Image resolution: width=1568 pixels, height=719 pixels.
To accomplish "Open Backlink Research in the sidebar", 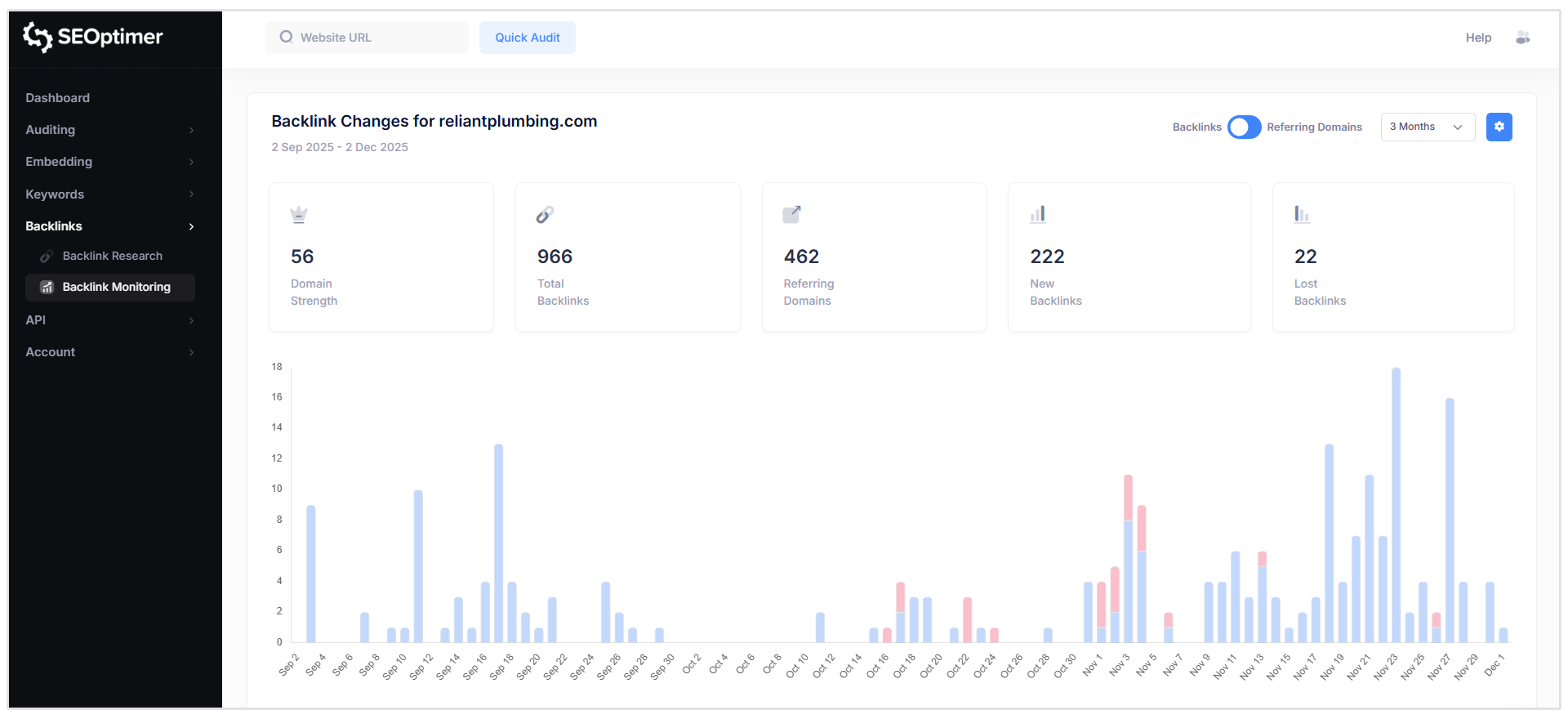I will coord(112,256).
